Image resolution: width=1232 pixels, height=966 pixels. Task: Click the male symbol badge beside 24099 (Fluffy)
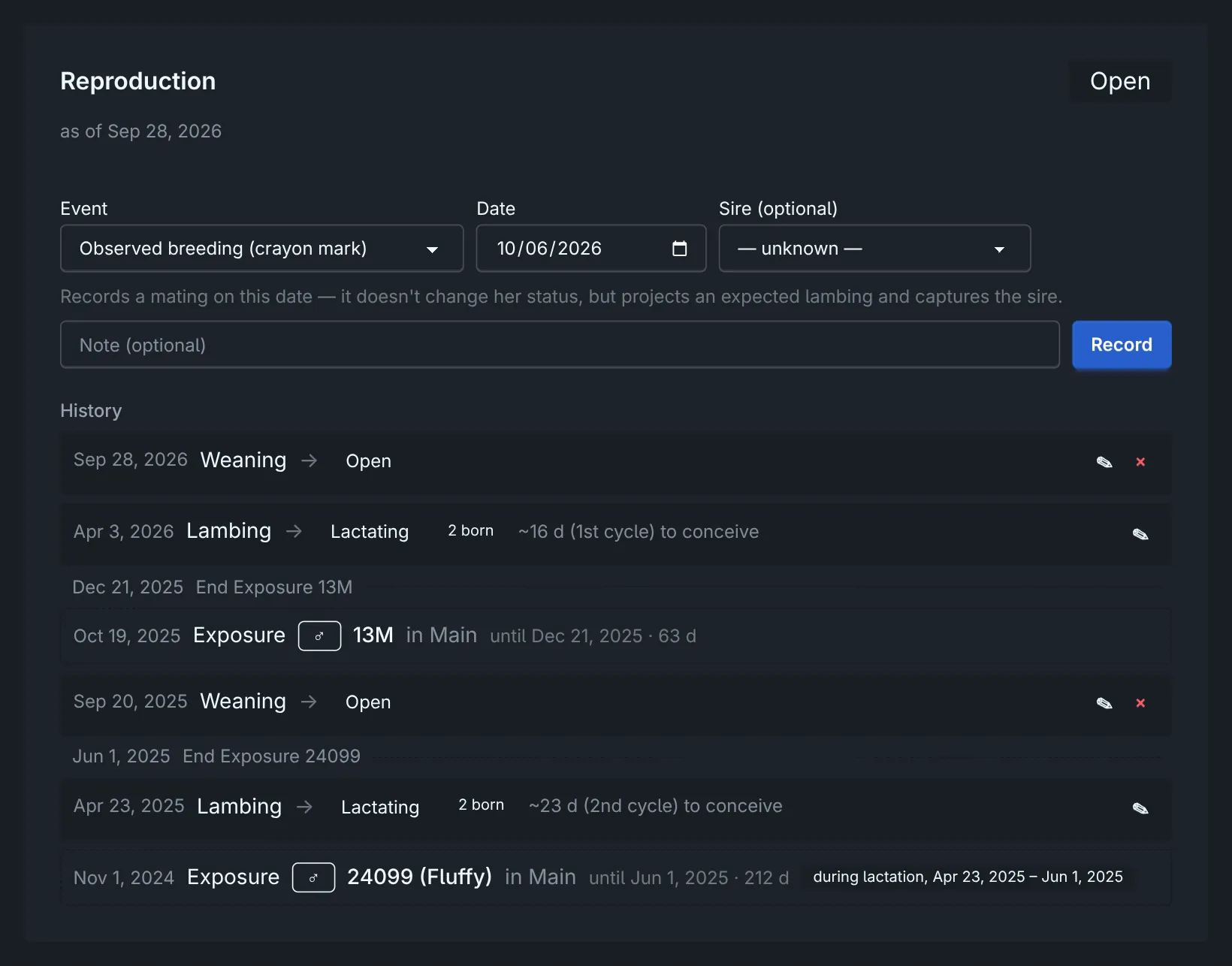coord(313,877)
